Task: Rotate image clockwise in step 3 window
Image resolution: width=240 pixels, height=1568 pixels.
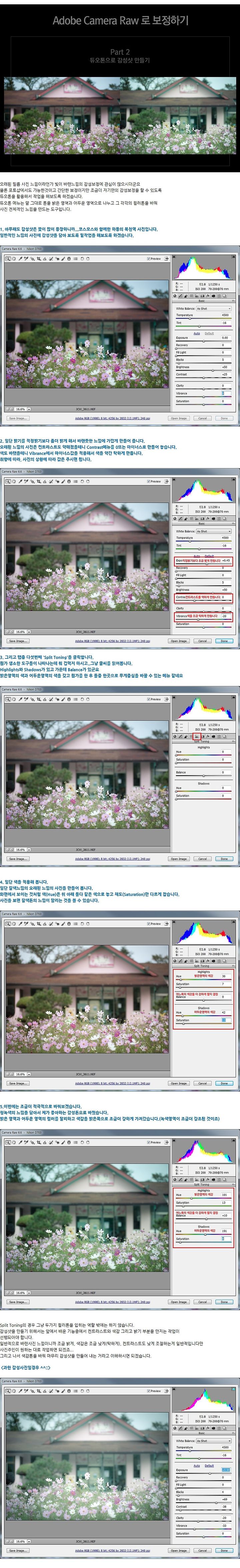Action: pyautogui.click(x=88, y=699)
